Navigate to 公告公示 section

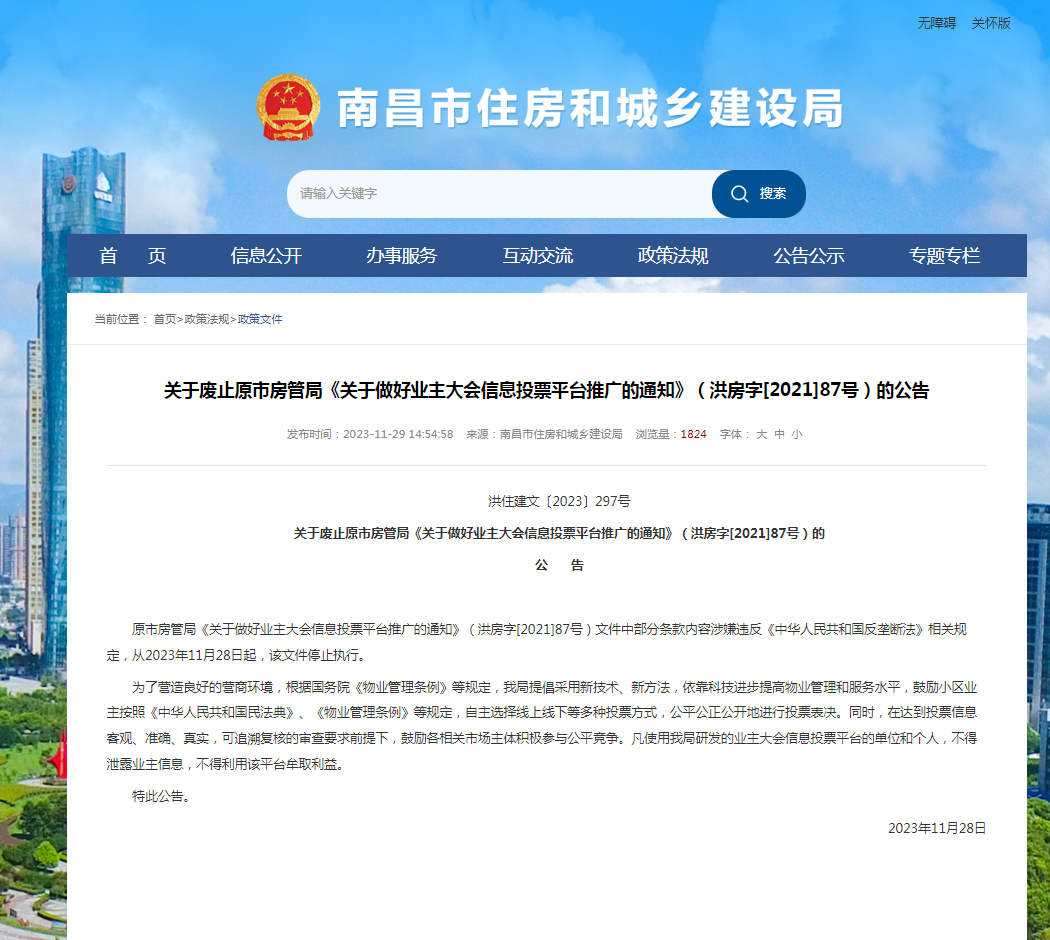[x=808, y=256]
